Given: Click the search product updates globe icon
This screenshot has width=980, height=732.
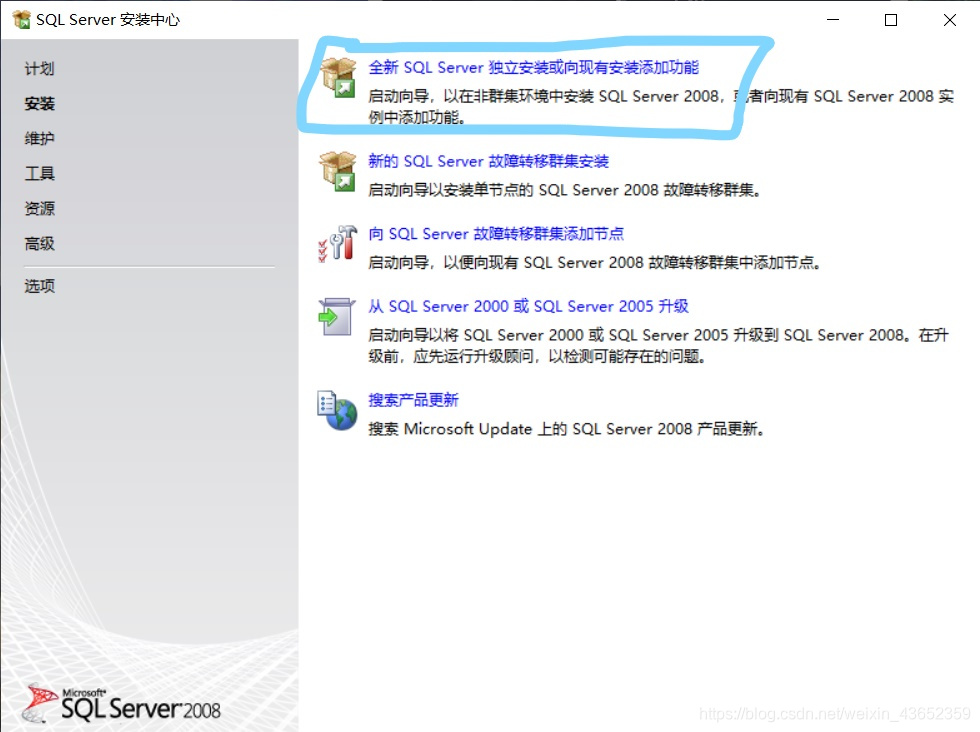Looking at the screenshot, I should (337, 410).
